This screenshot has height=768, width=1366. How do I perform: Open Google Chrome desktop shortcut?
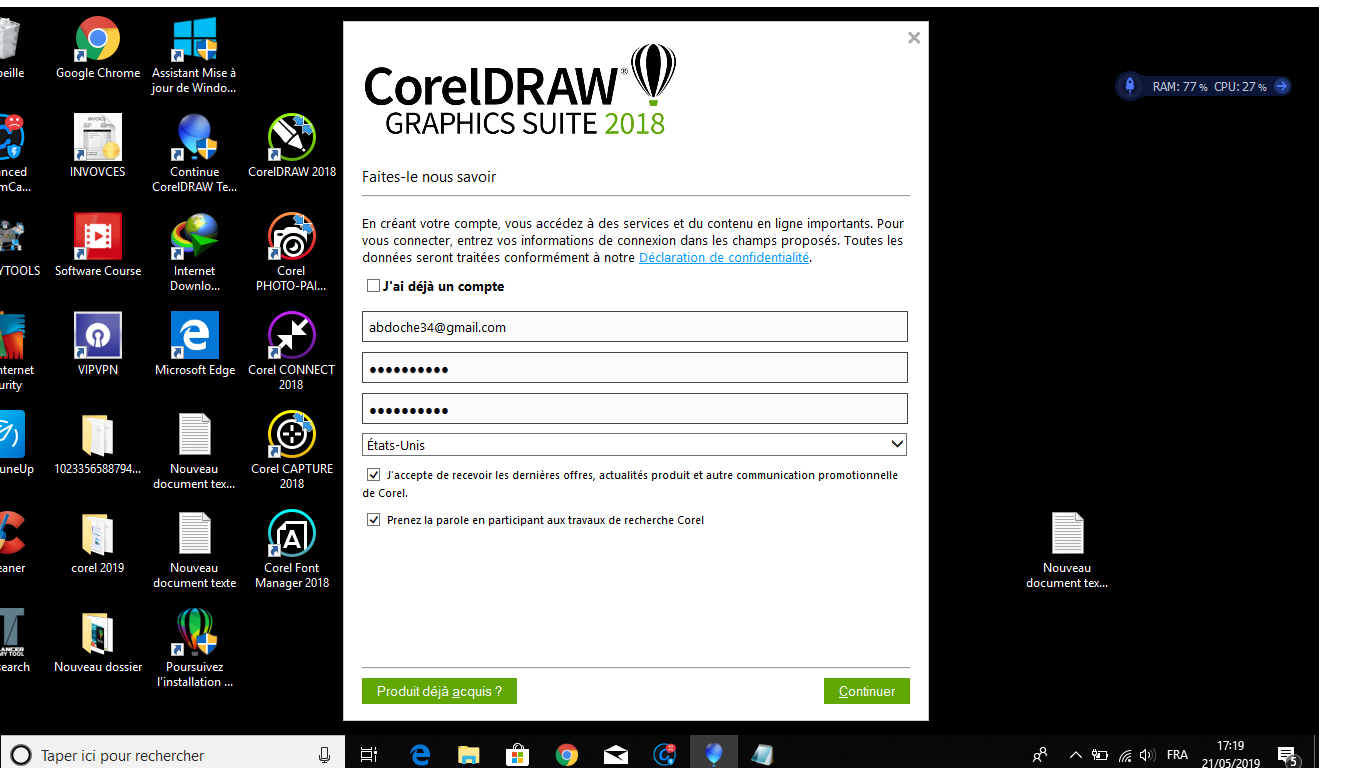coord(98,40)
